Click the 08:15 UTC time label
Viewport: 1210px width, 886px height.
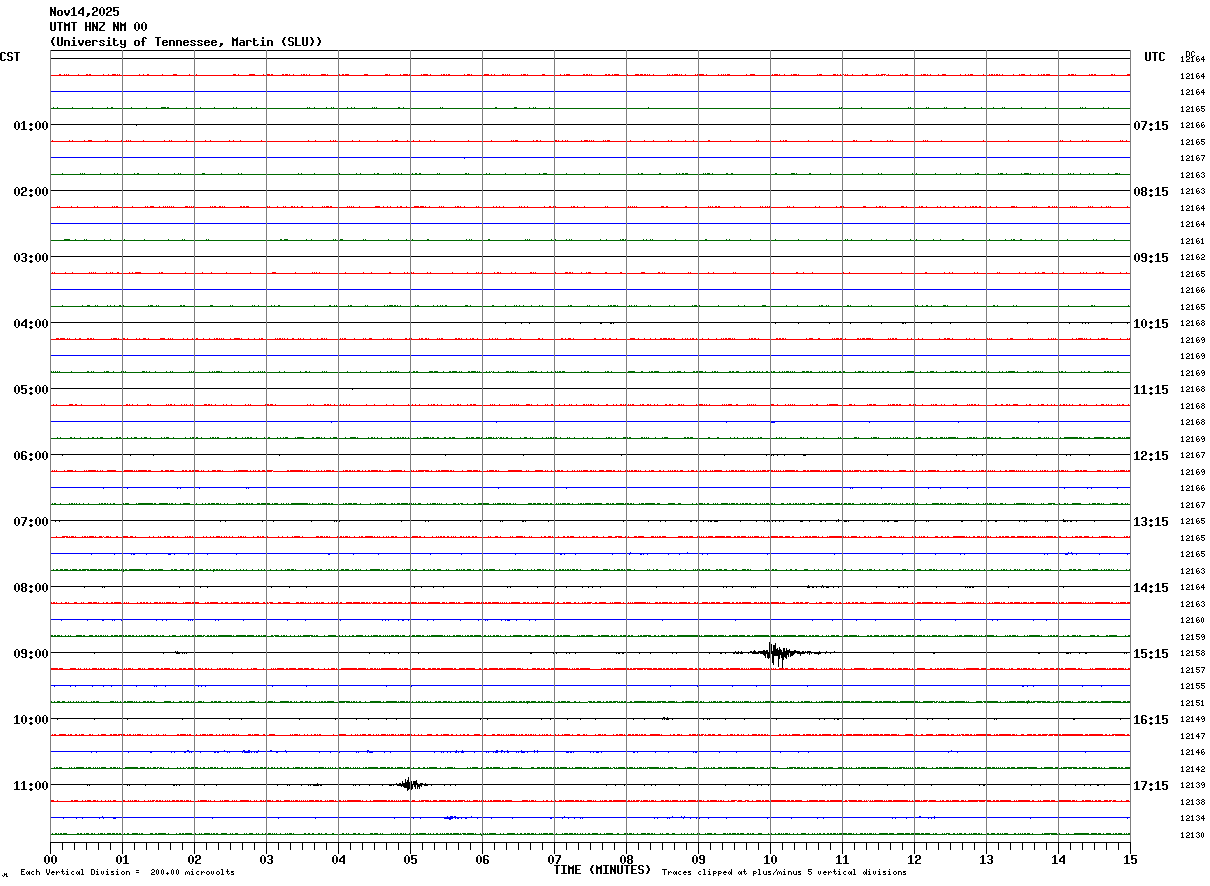[1150, 191]
